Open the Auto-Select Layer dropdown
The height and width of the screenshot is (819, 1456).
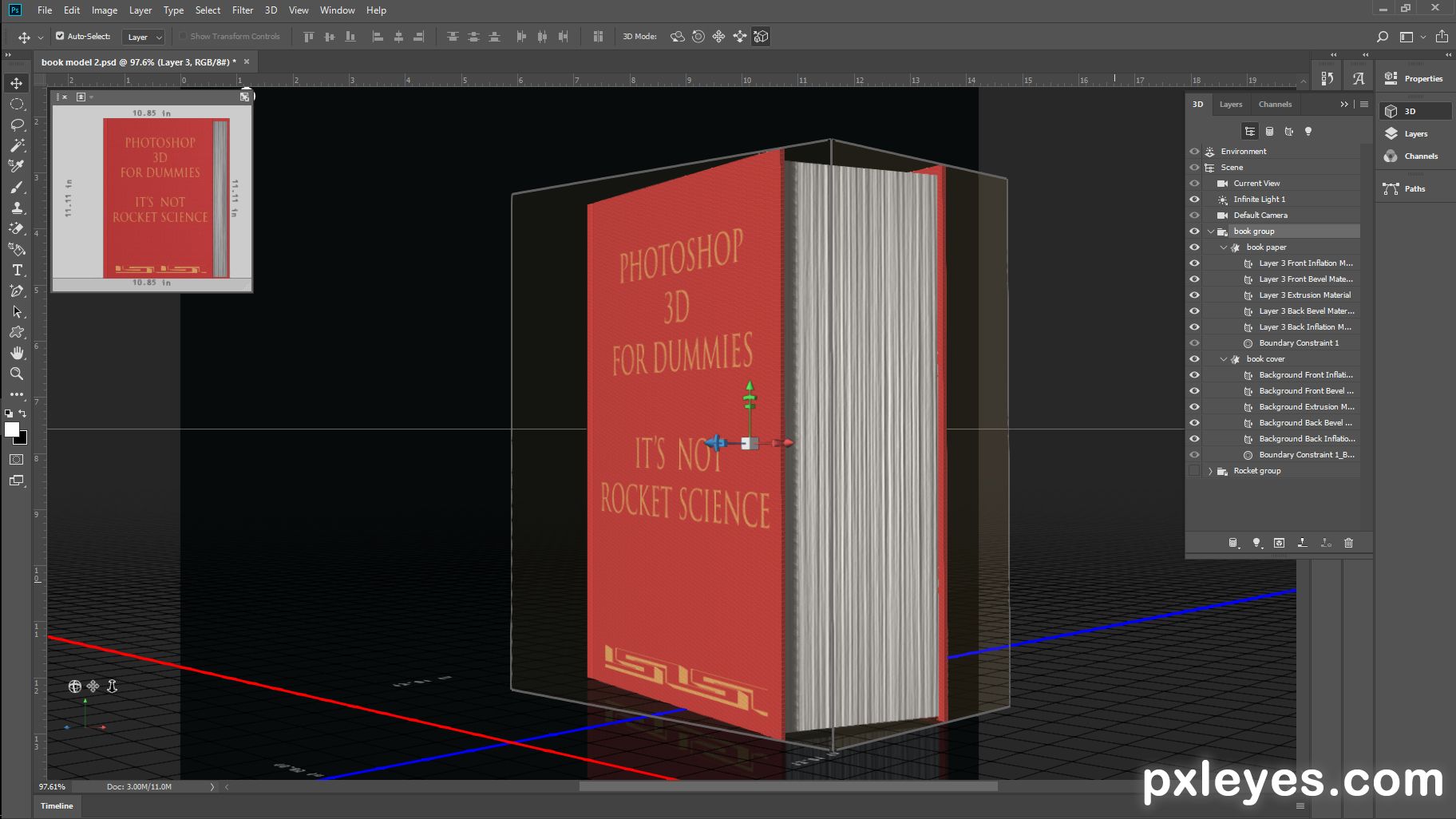click(144, 37)
